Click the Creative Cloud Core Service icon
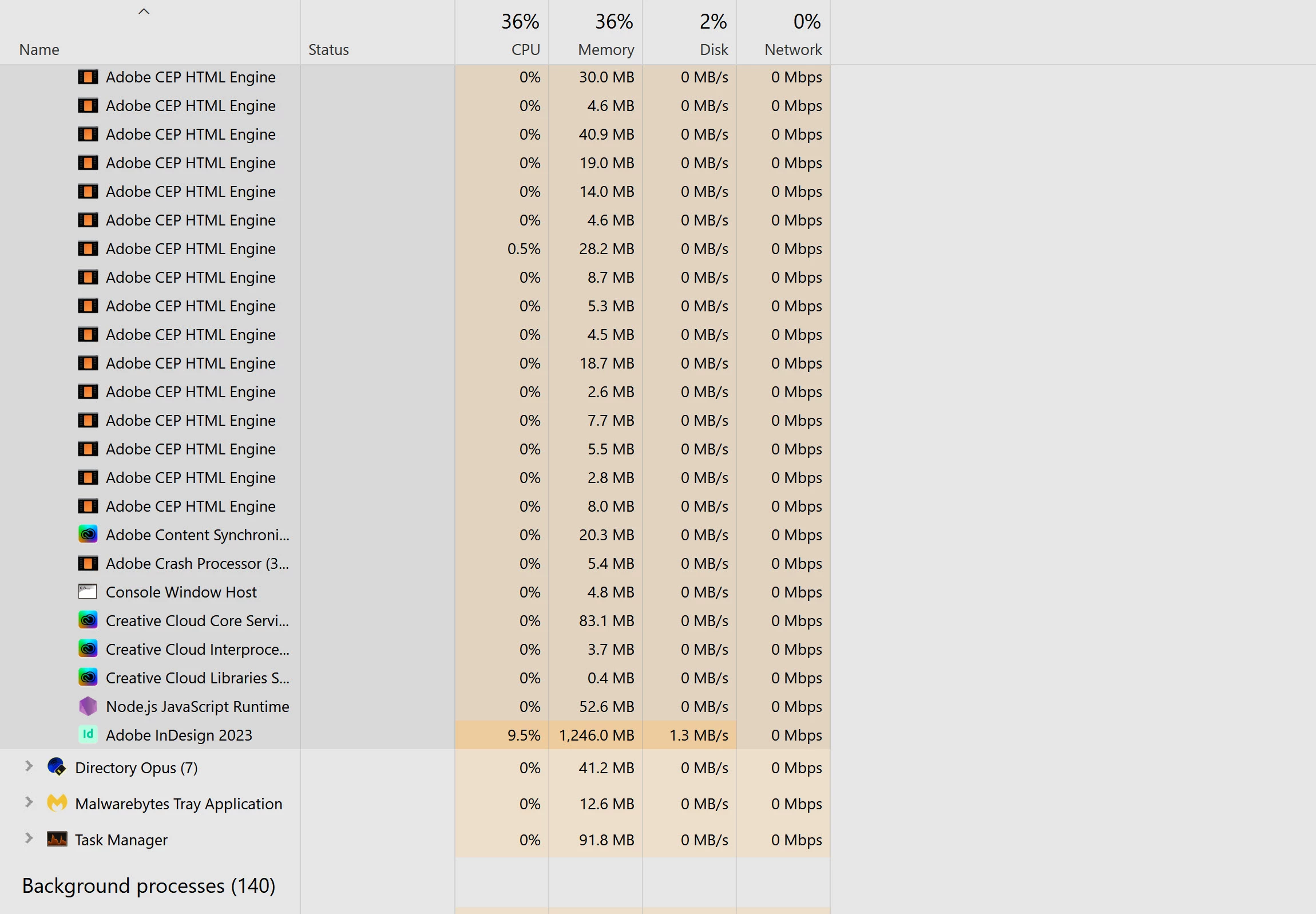Image resolution: width=1316 pixels, height=914 pixels. 88,620
